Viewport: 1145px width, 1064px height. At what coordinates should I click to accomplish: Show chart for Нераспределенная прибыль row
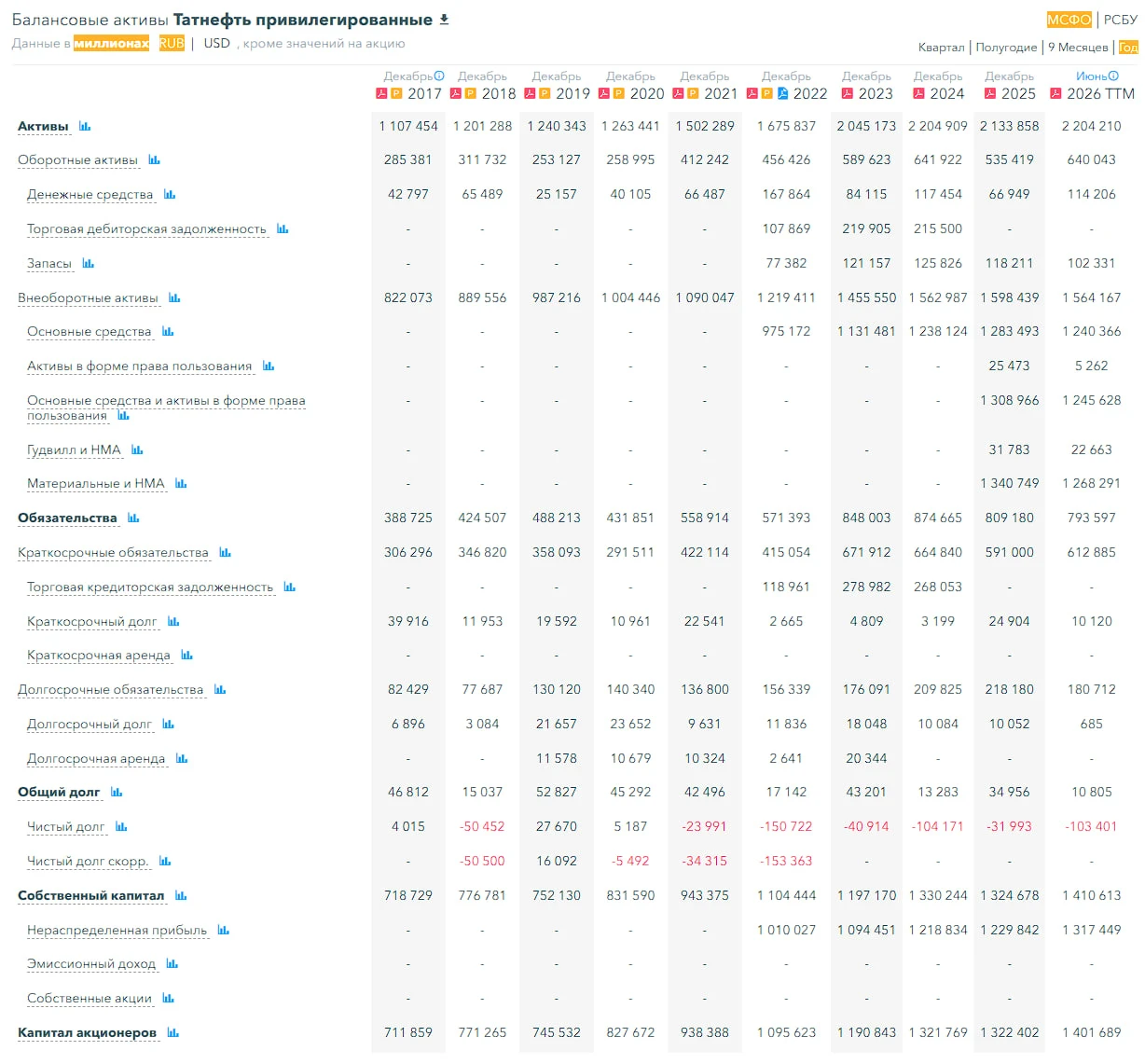coord(224,930)
